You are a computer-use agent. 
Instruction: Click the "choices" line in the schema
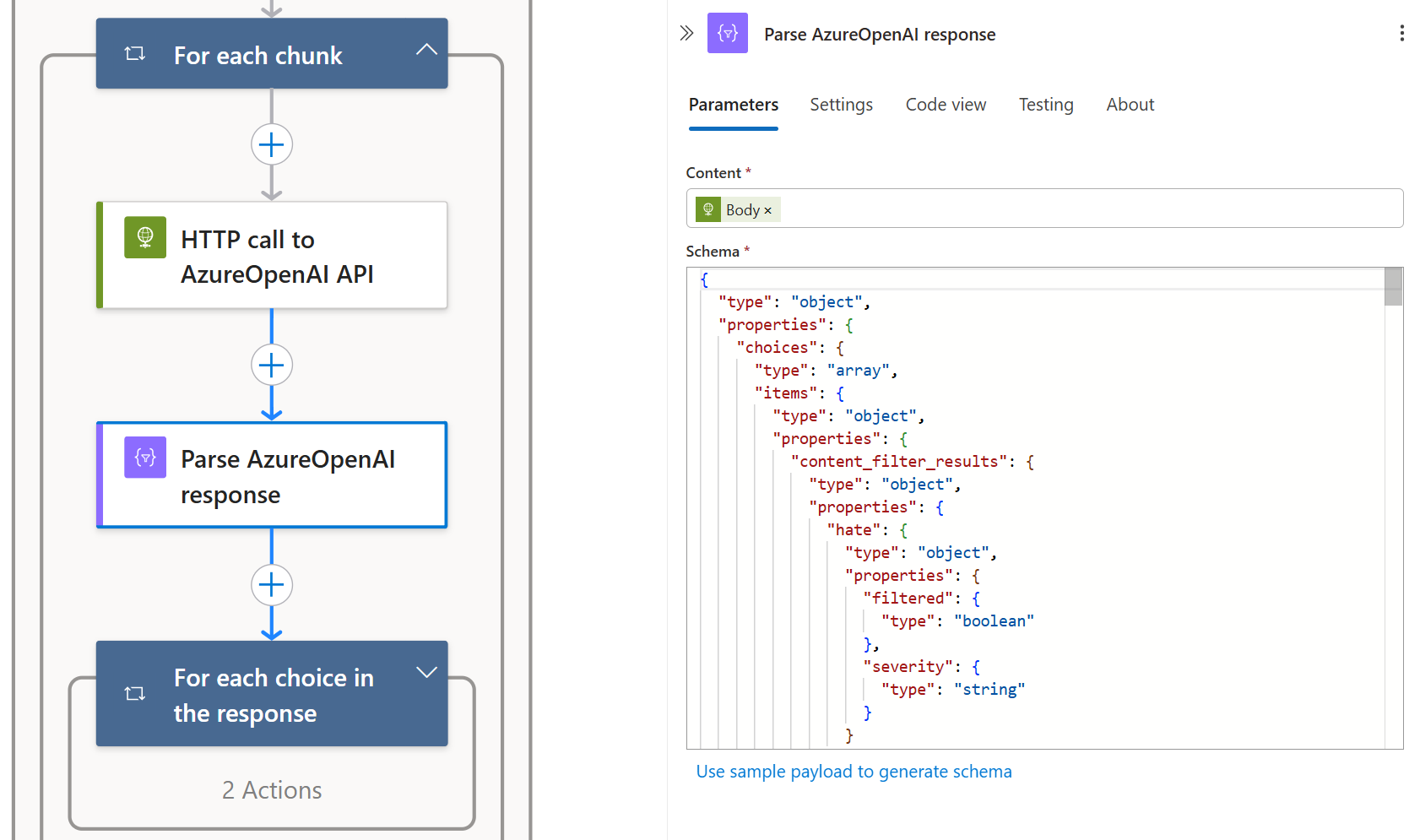pos(790,348)
